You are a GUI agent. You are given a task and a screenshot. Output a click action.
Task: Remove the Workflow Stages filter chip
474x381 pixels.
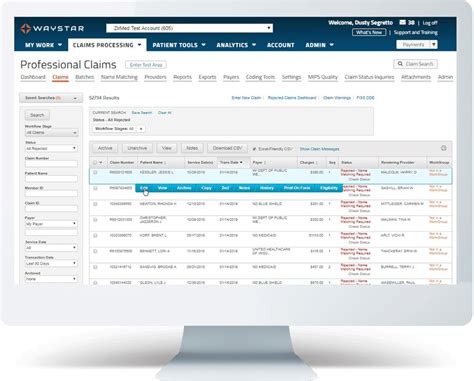click(141, 129)
